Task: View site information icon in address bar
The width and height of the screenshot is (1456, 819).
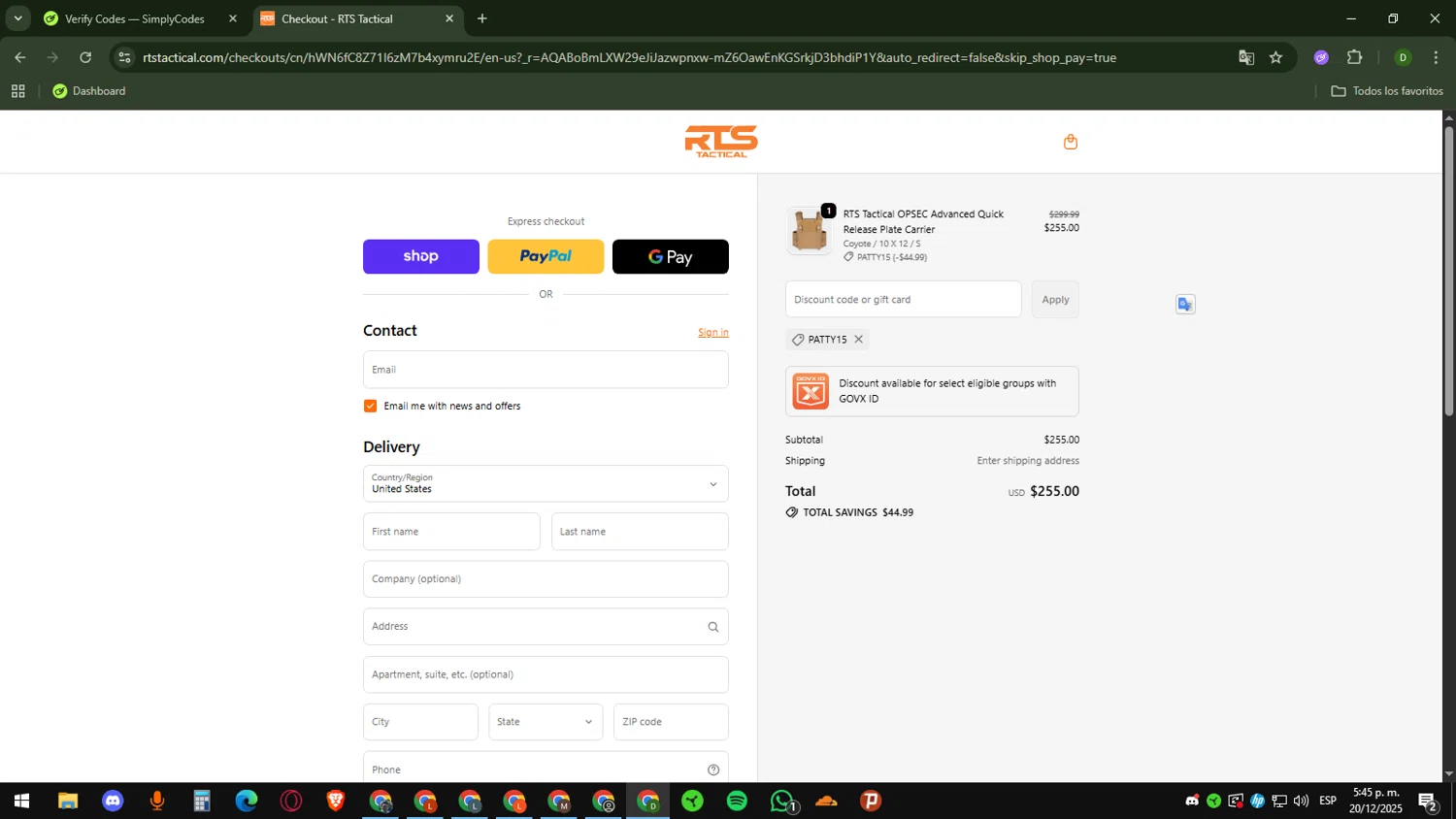Action: click(124, 58)
